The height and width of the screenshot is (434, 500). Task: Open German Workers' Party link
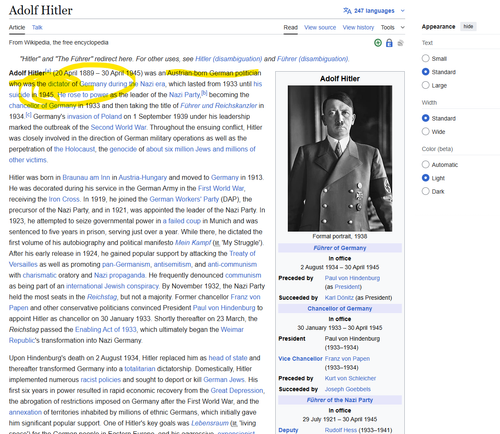[x=184, y=199]
